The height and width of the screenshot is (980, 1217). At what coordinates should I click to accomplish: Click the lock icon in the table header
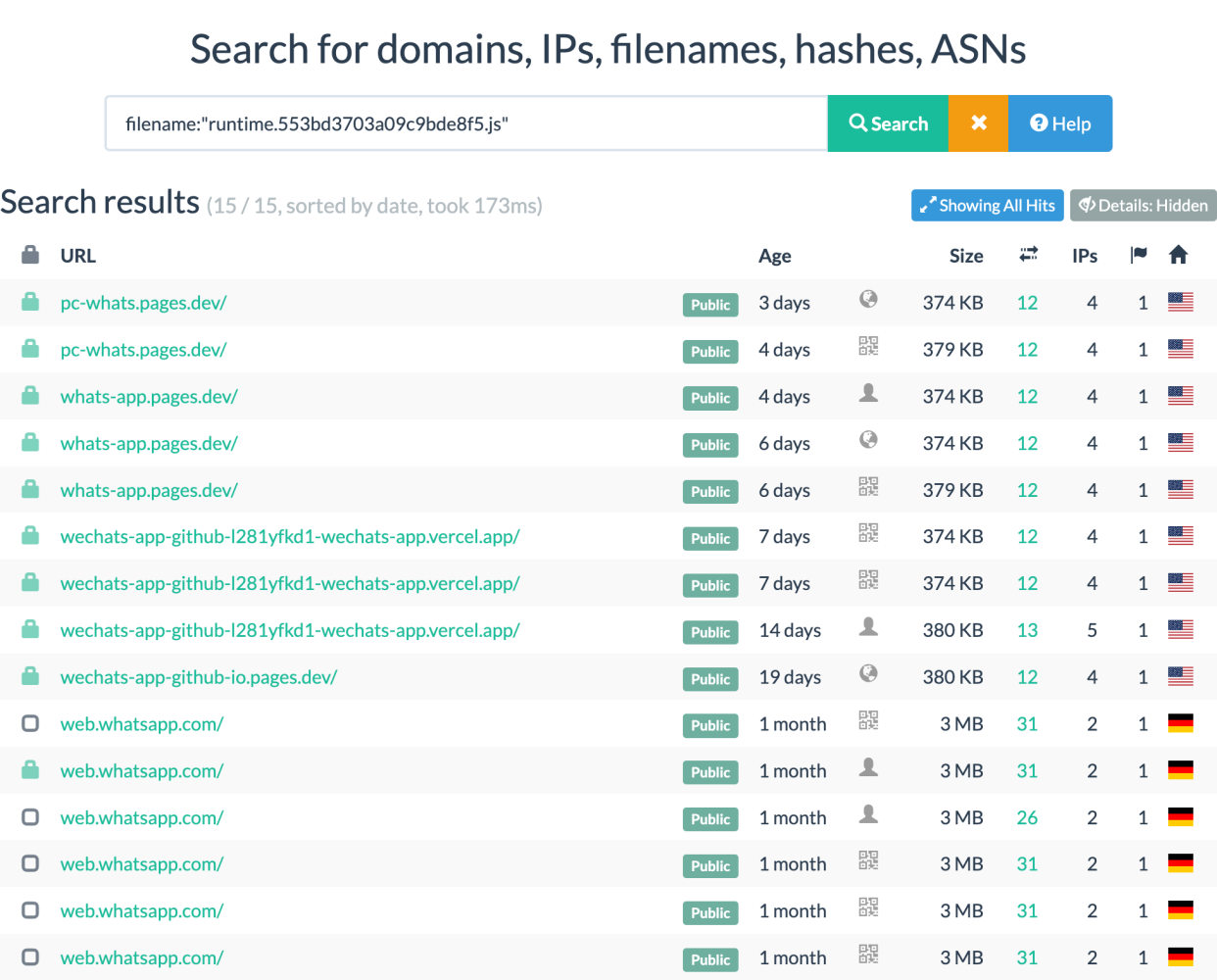point(30,255)
